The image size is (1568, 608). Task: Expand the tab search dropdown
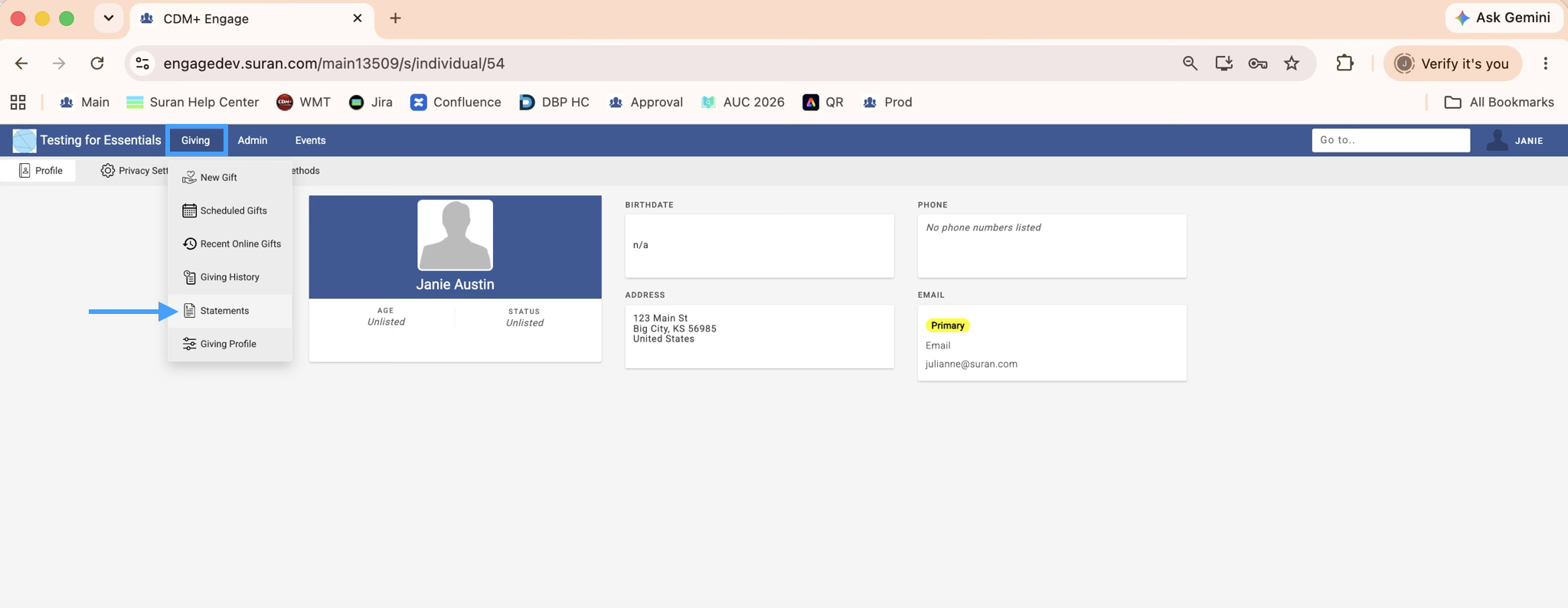[109, 18]
